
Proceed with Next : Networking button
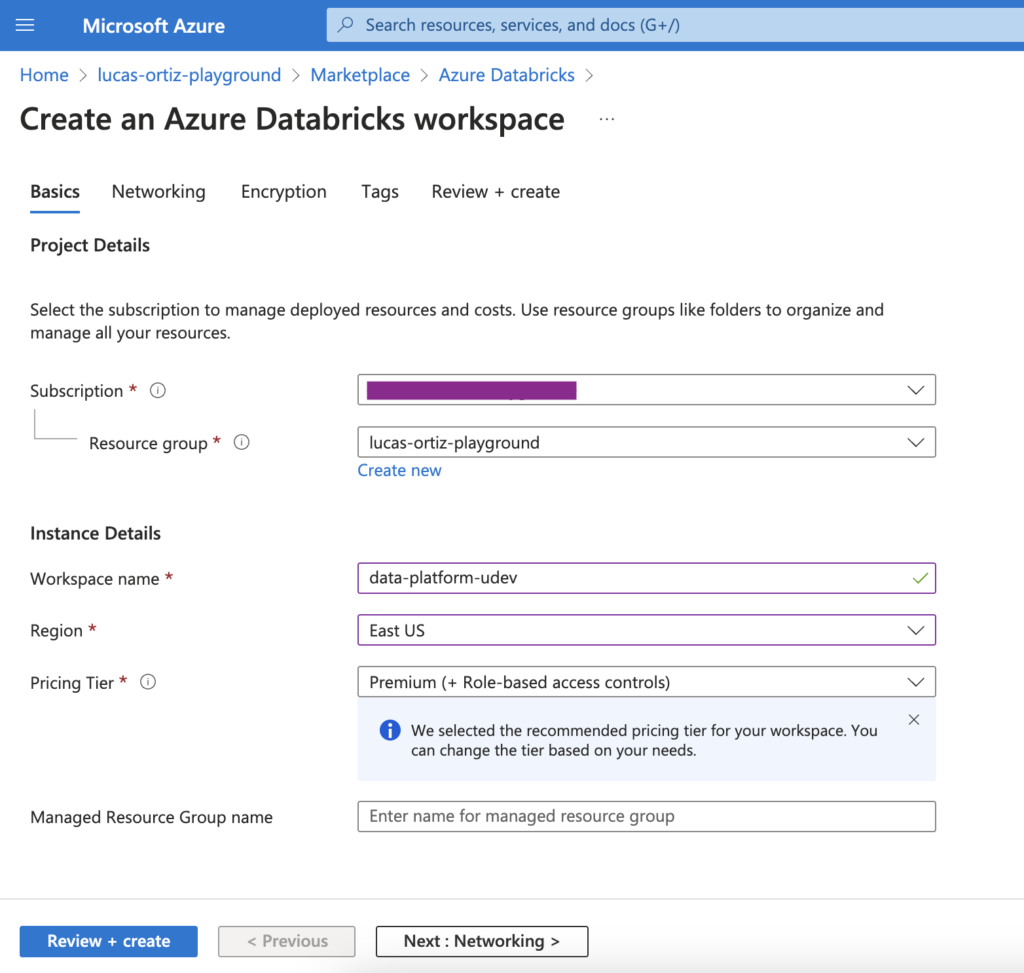pos(482,941)
